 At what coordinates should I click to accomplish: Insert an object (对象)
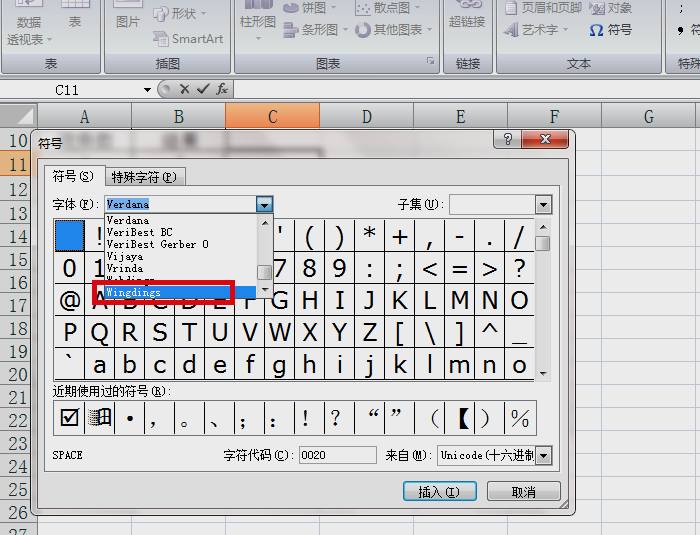coord(610,8)
